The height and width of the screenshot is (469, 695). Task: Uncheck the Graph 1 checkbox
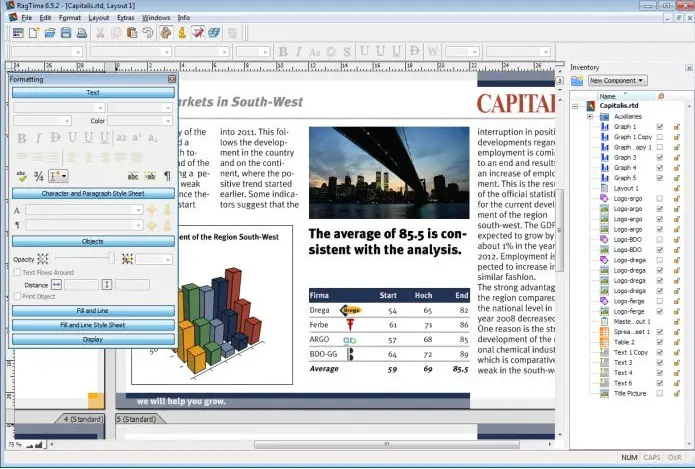coord(660,127)
